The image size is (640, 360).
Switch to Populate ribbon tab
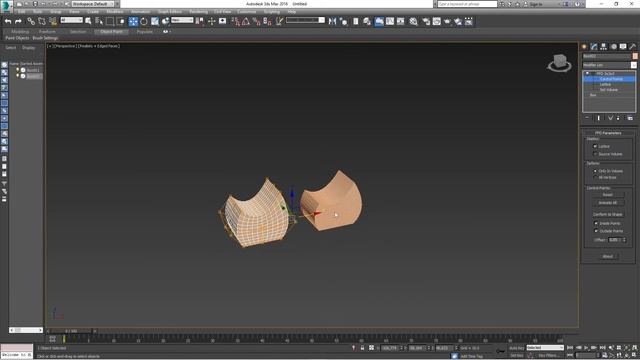tap(144, 31)
